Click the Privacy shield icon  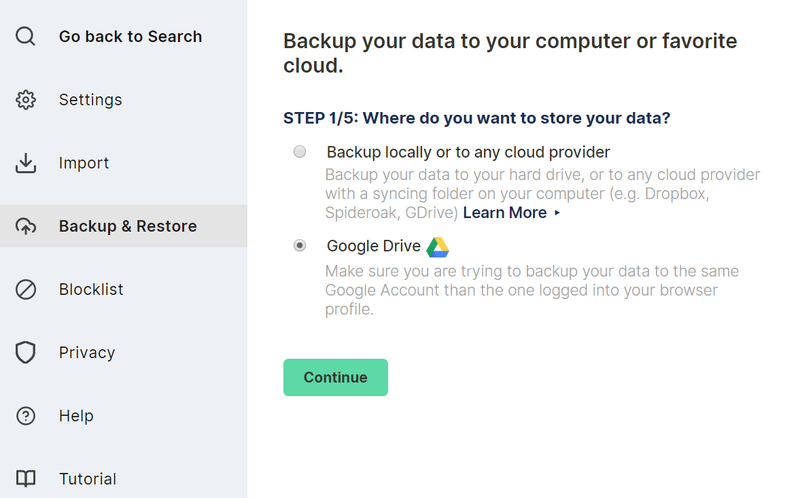coord(26,352)
